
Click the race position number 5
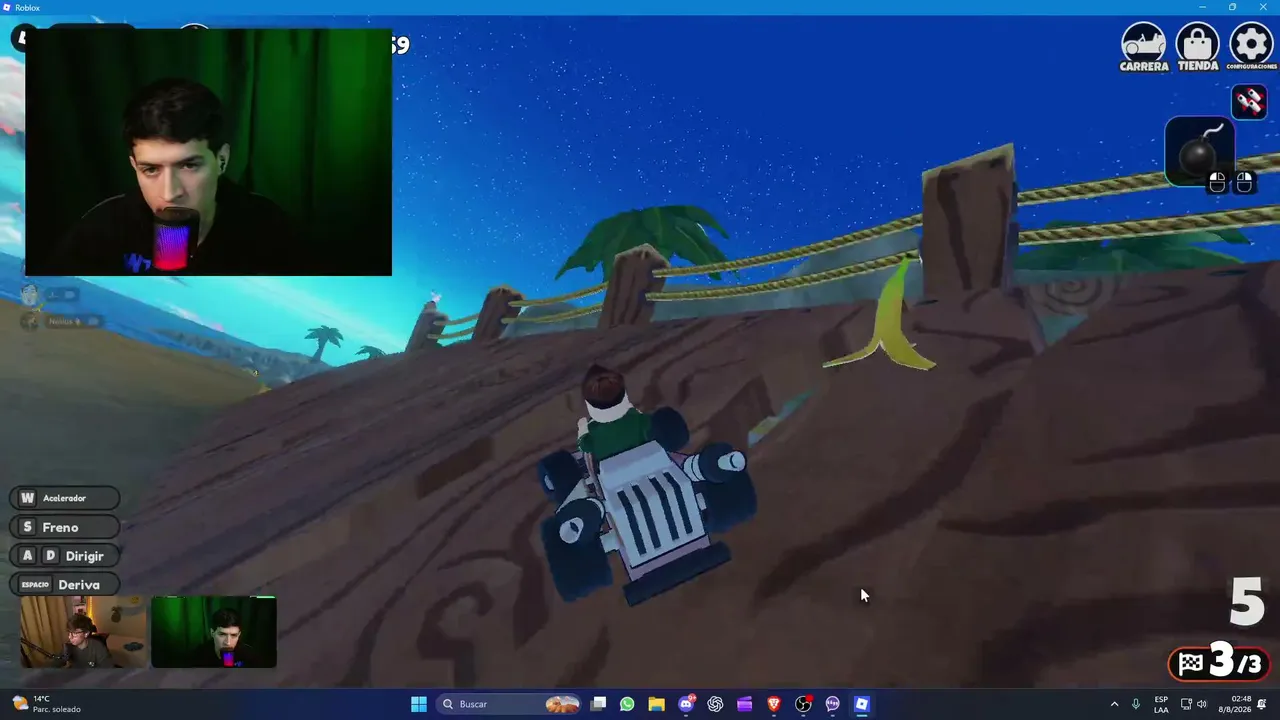[1247, 602]
